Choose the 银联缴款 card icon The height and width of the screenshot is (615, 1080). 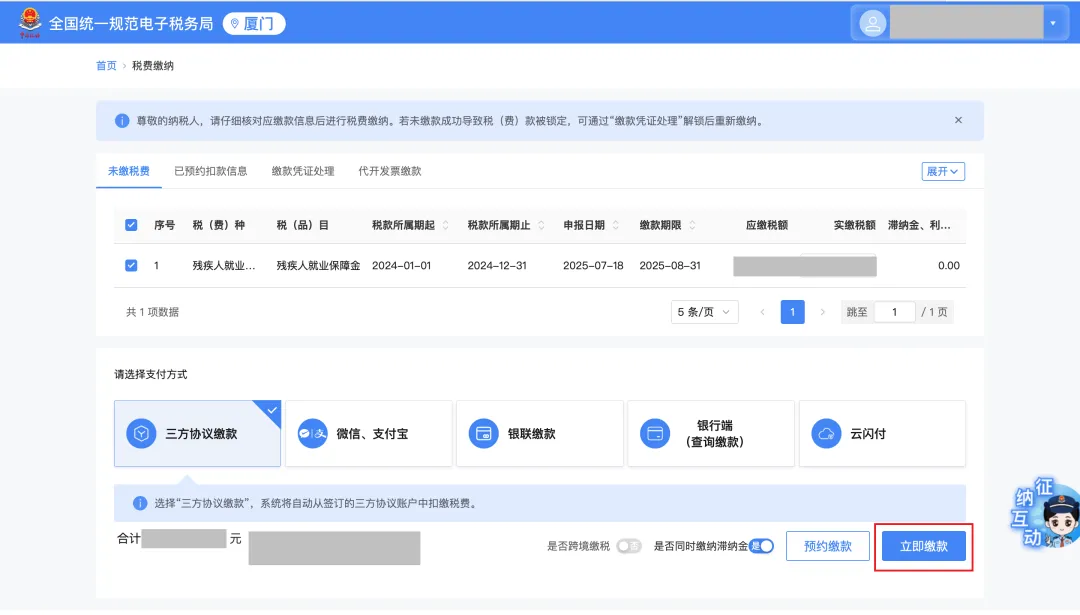point(484,434)
